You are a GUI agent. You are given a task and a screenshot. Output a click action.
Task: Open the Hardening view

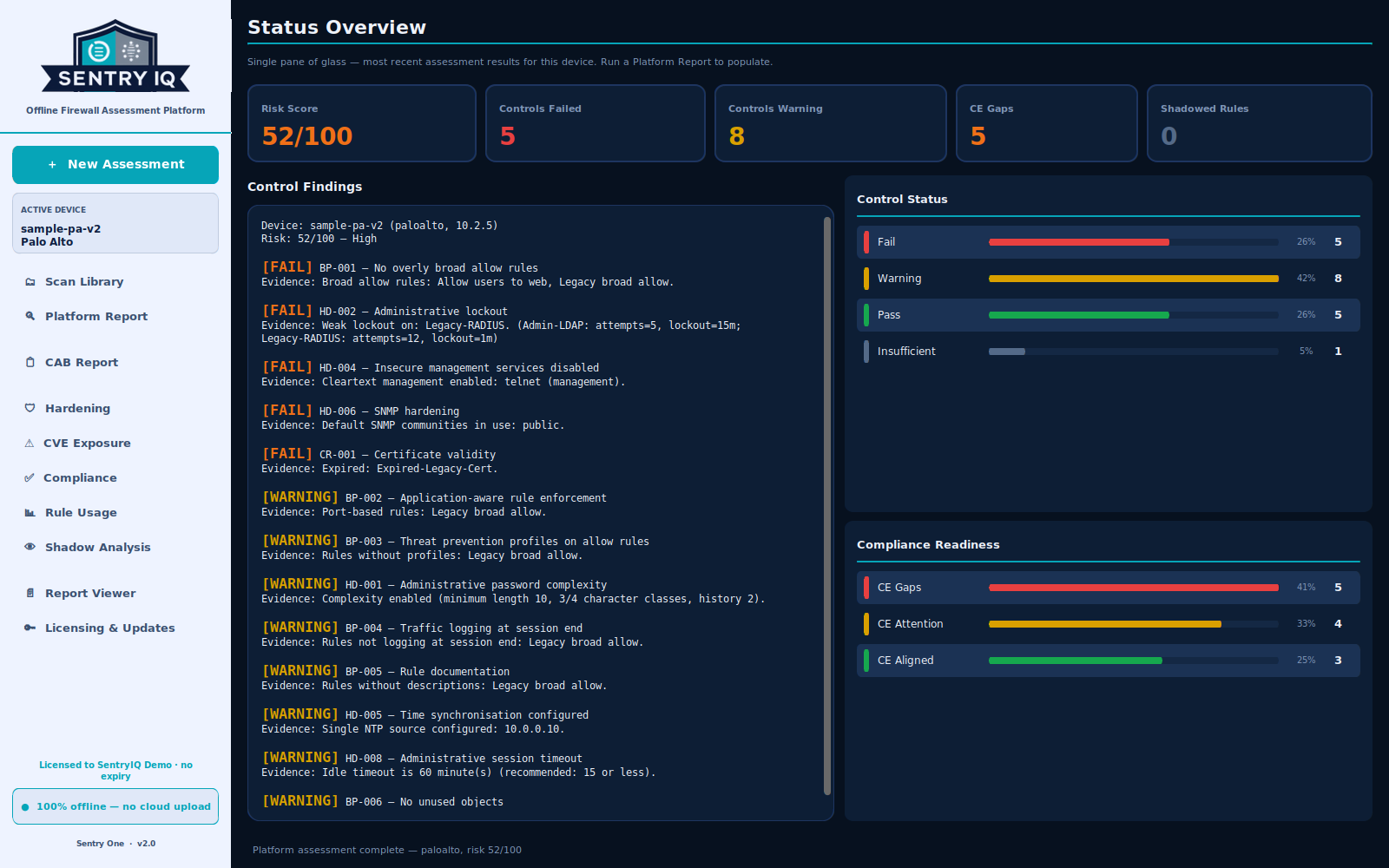115,409
